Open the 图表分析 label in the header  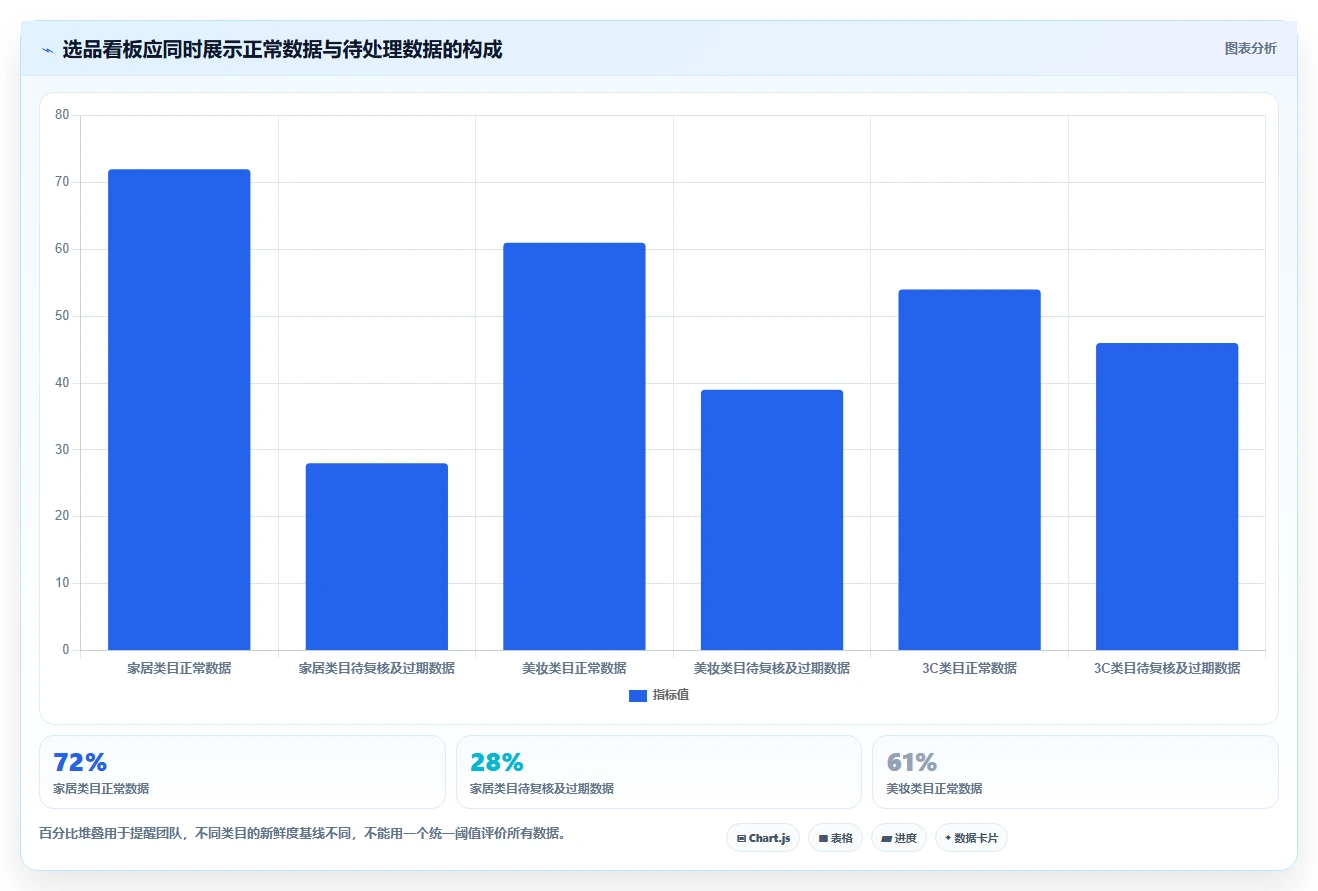[1250, 48]
